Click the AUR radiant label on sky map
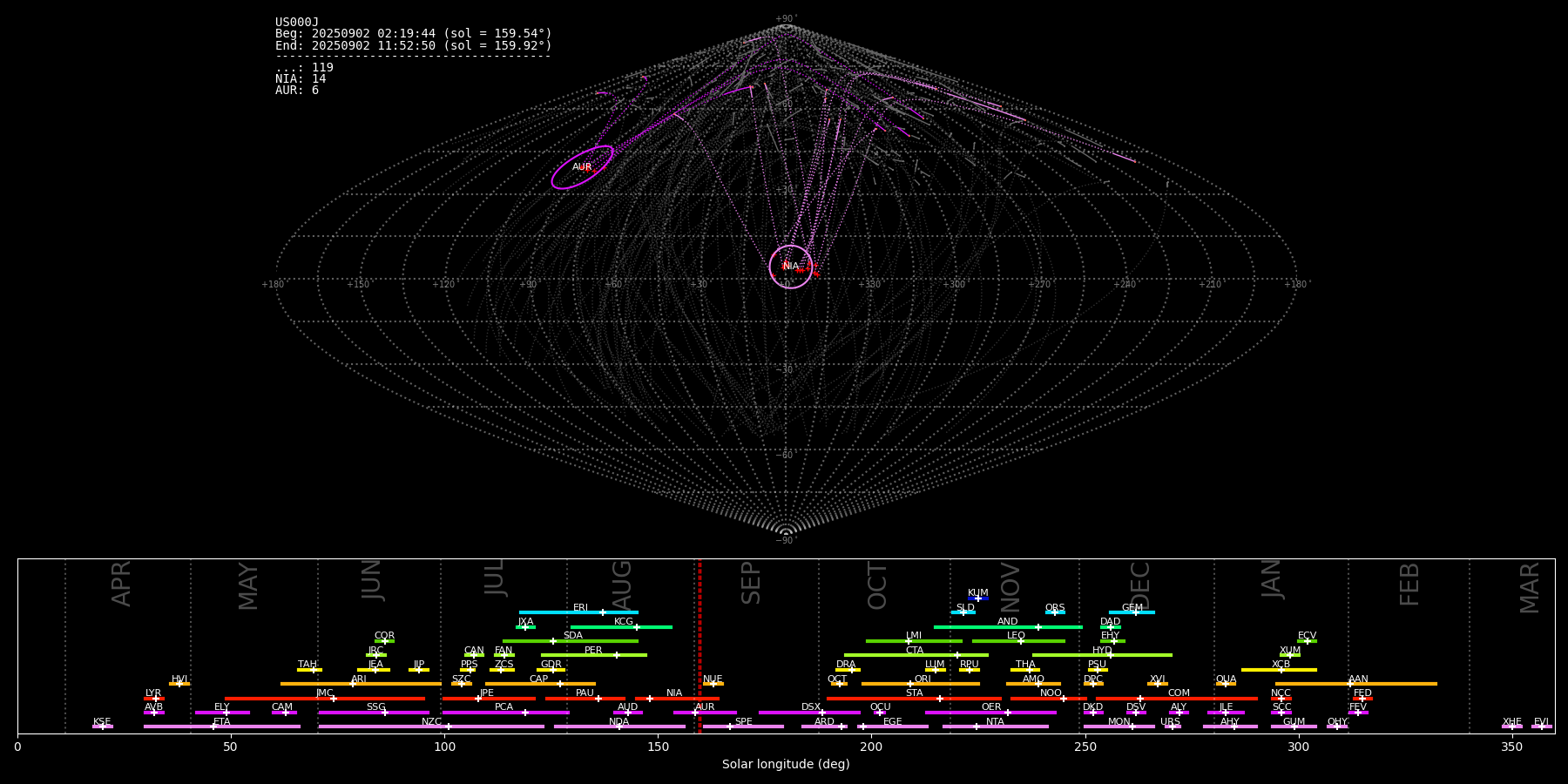 (x=582, y=166)
